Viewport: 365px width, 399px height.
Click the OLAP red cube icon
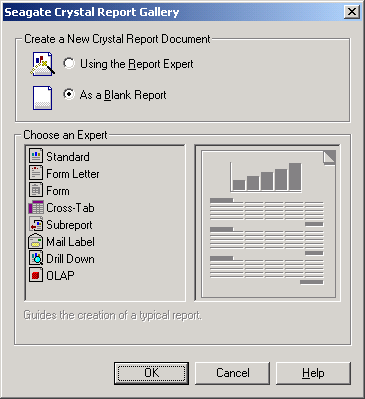36,275
